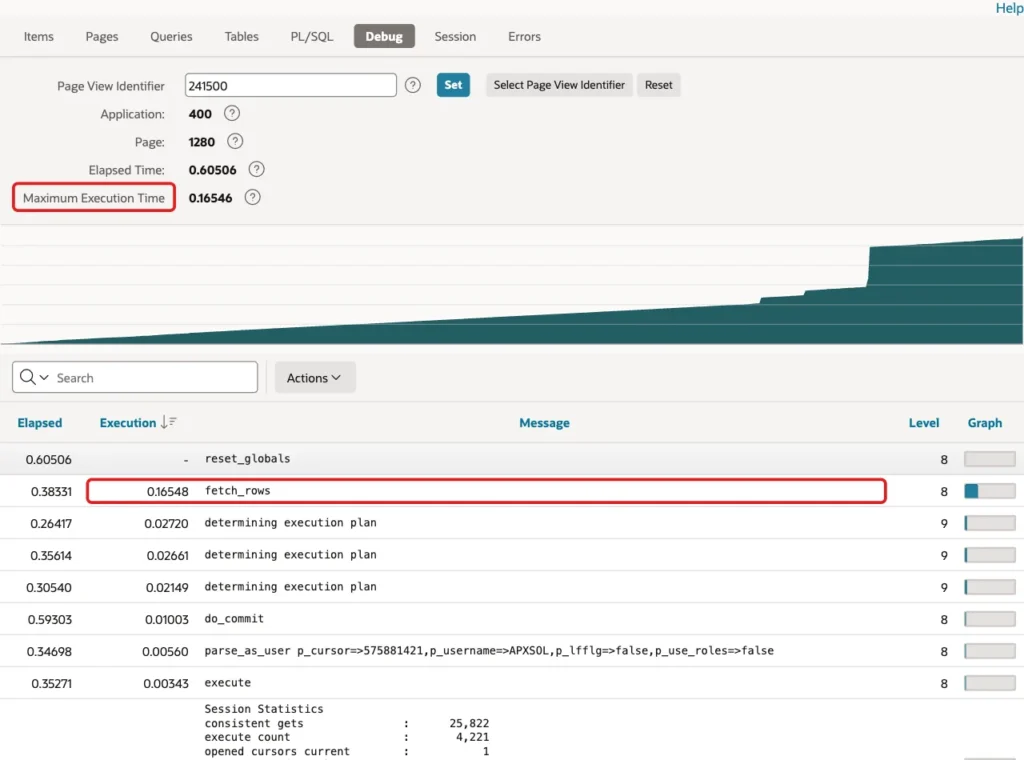Click the Execution column sort arrow icon

[x=168, y=422]
